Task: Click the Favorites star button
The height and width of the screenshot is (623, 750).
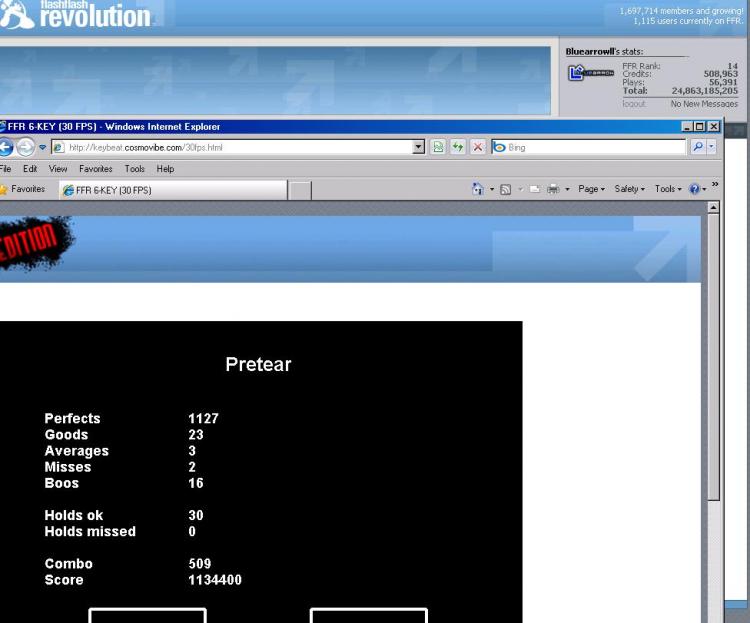Action: pyautogui.click(x=21, y=189)
